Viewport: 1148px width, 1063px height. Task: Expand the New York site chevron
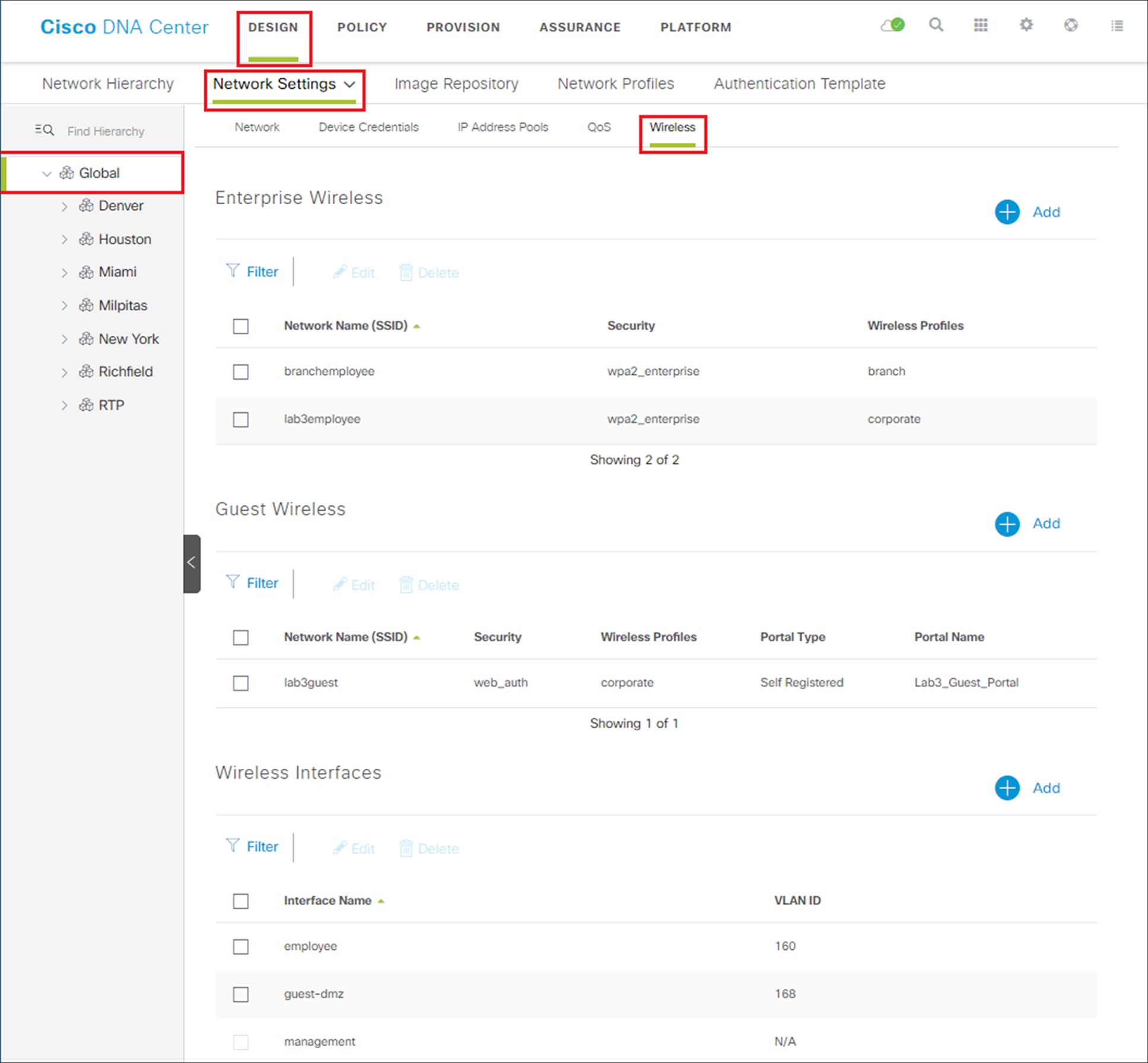[64, 339]
